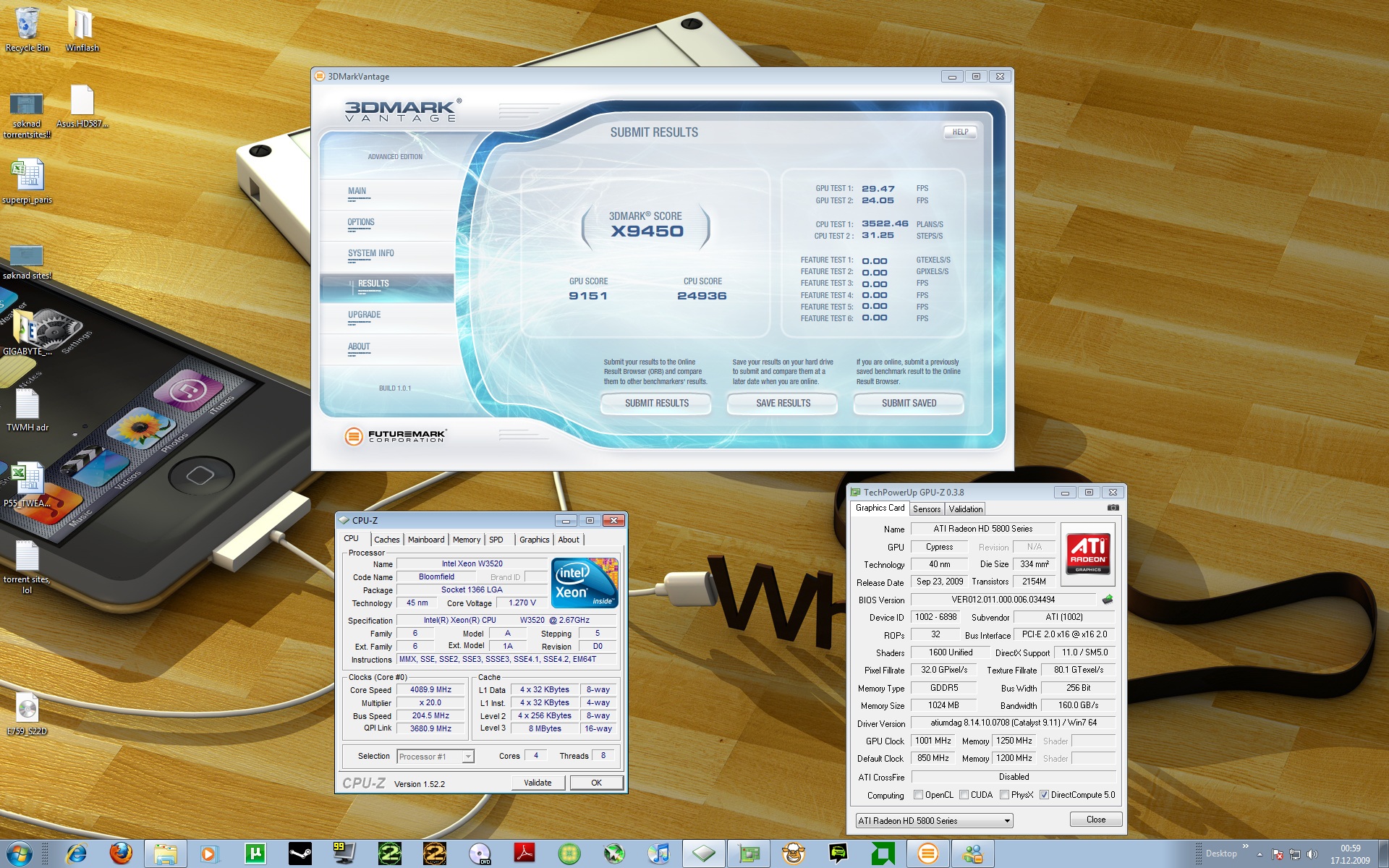Launch Firefox from the taskbar
The height and width of the screenshot is (868, 1389).
point(121,854)
